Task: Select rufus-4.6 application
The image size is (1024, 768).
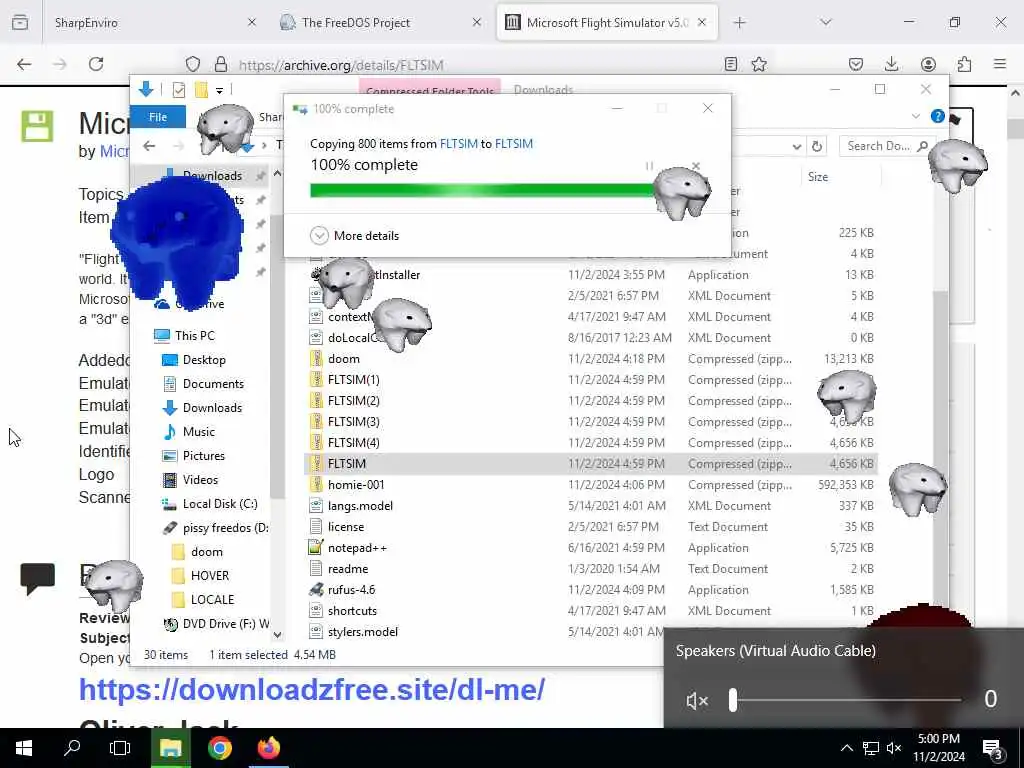Action: pyautogui.click(x=351, y=590)
